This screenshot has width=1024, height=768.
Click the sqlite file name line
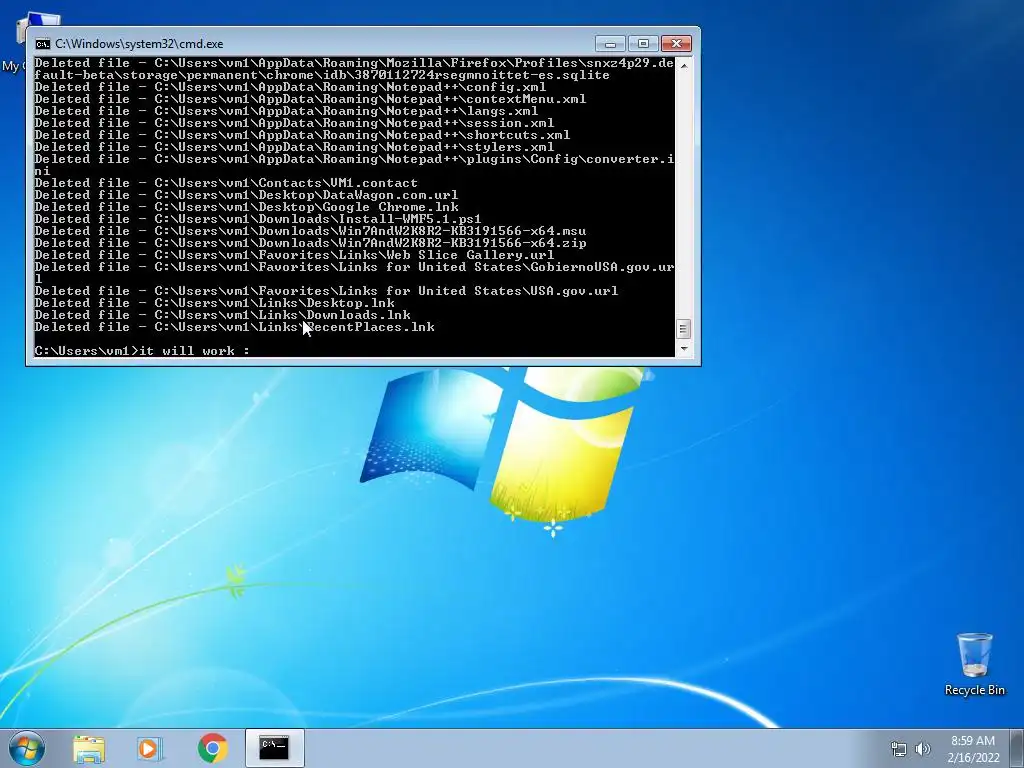pyautogui.click(x=322, y=75)
